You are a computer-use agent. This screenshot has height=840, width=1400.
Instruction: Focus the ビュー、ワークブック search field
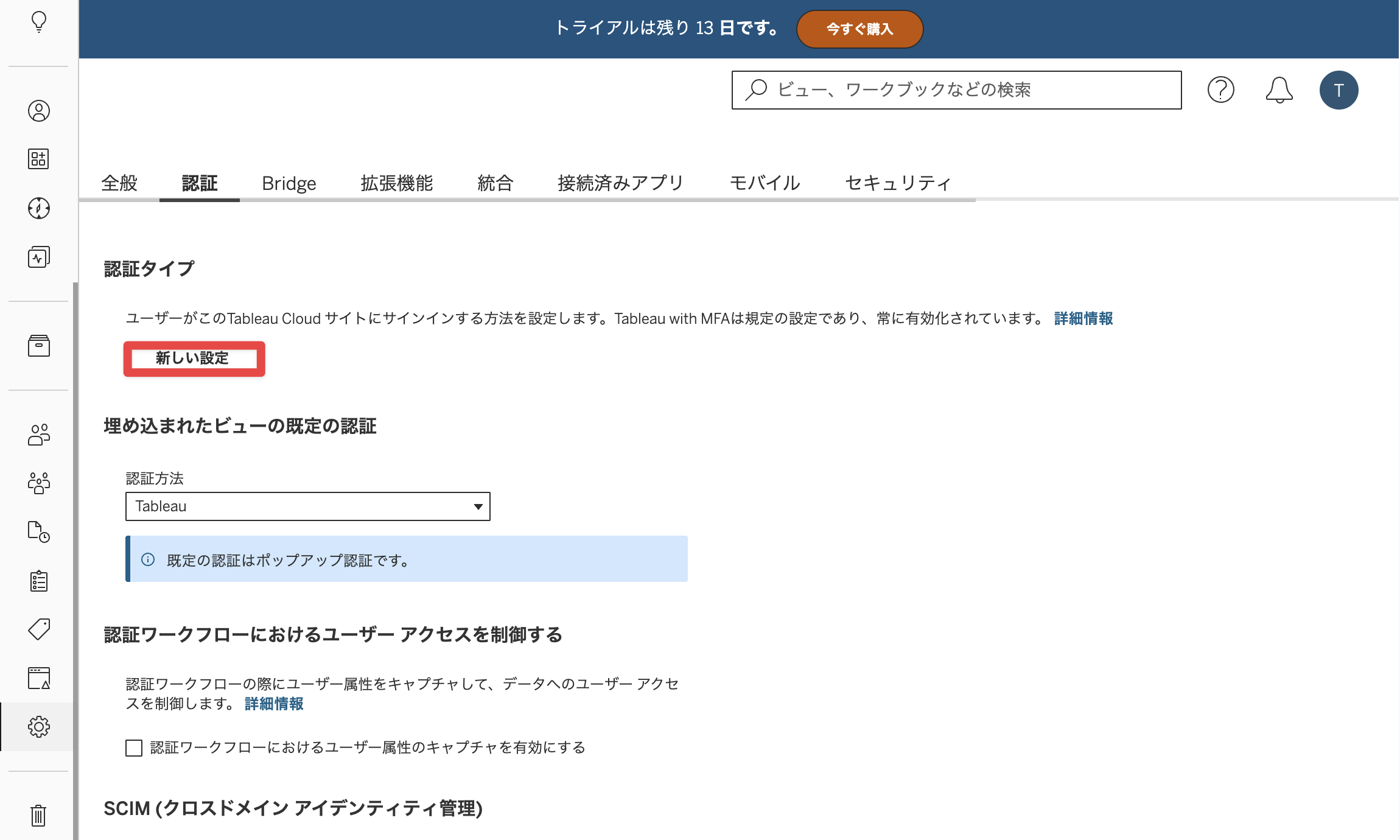tap(956, 90)
